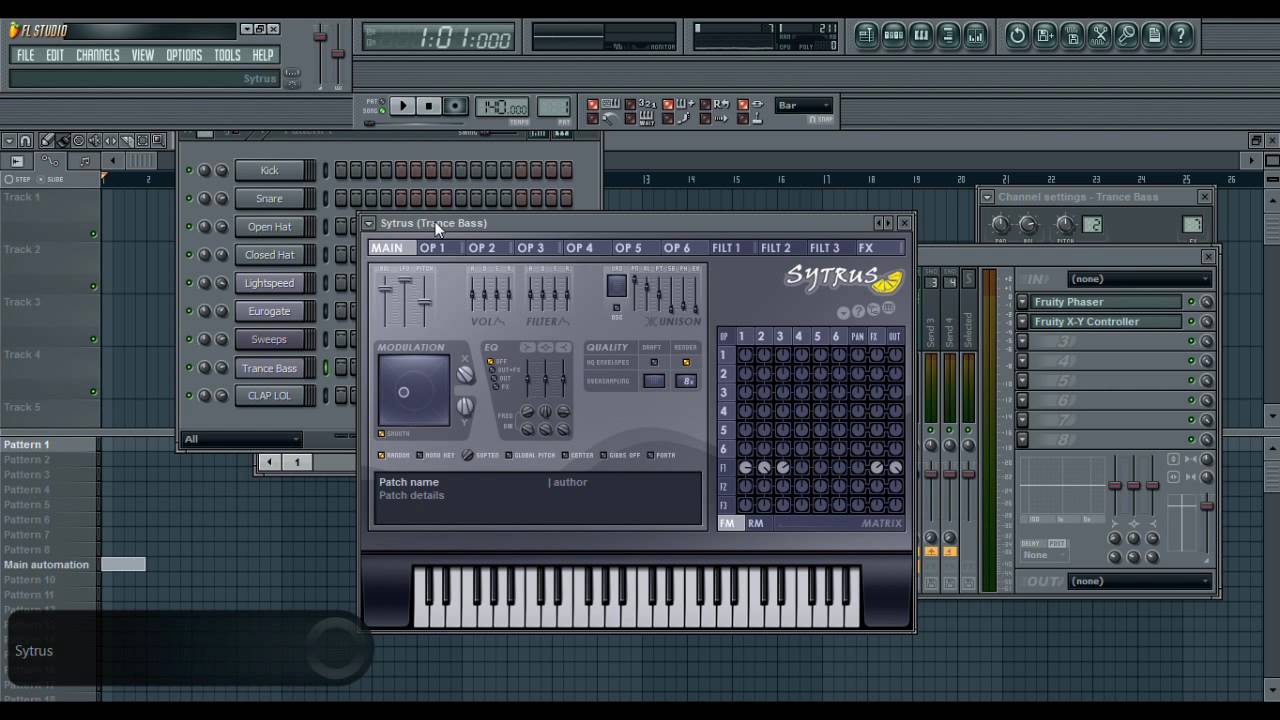Open the Playlist window from toolbar
The height and width of the screenshot is (720, 1280).
pos(866,36)
